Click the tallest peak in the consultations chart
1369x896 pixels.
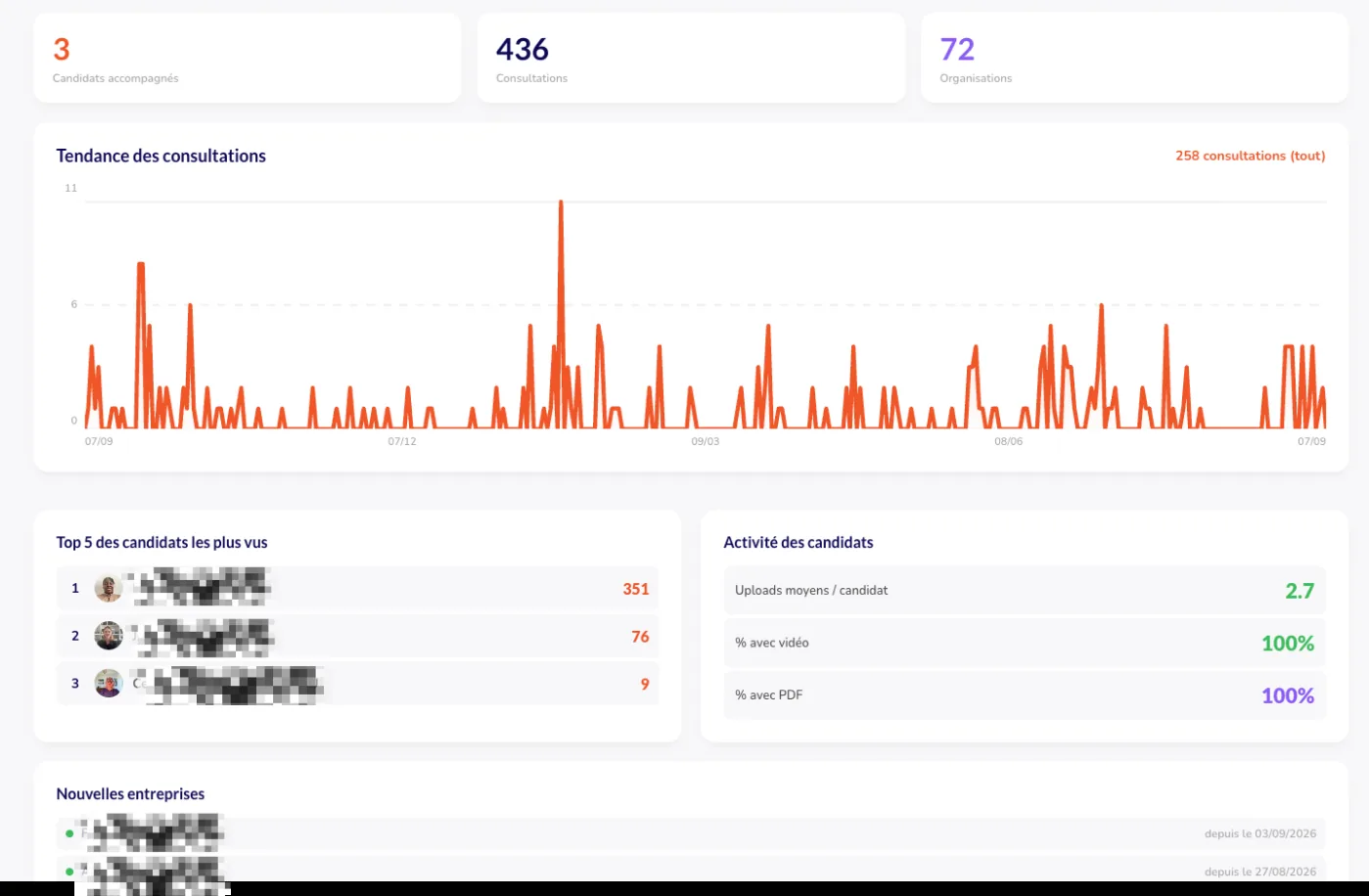[561, 203]
